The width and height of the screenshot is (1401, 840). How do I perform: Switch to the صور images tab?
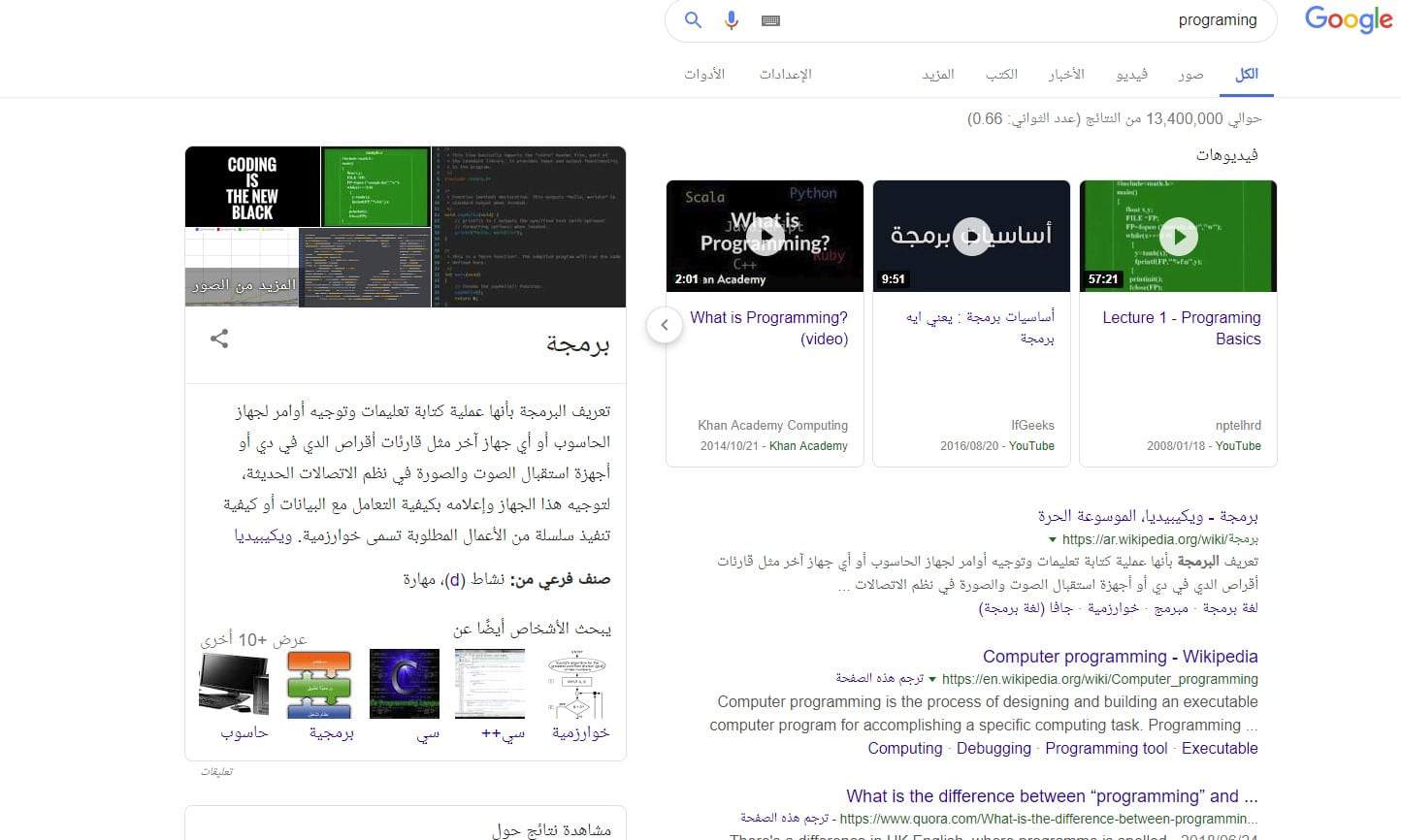point(1190,74)
